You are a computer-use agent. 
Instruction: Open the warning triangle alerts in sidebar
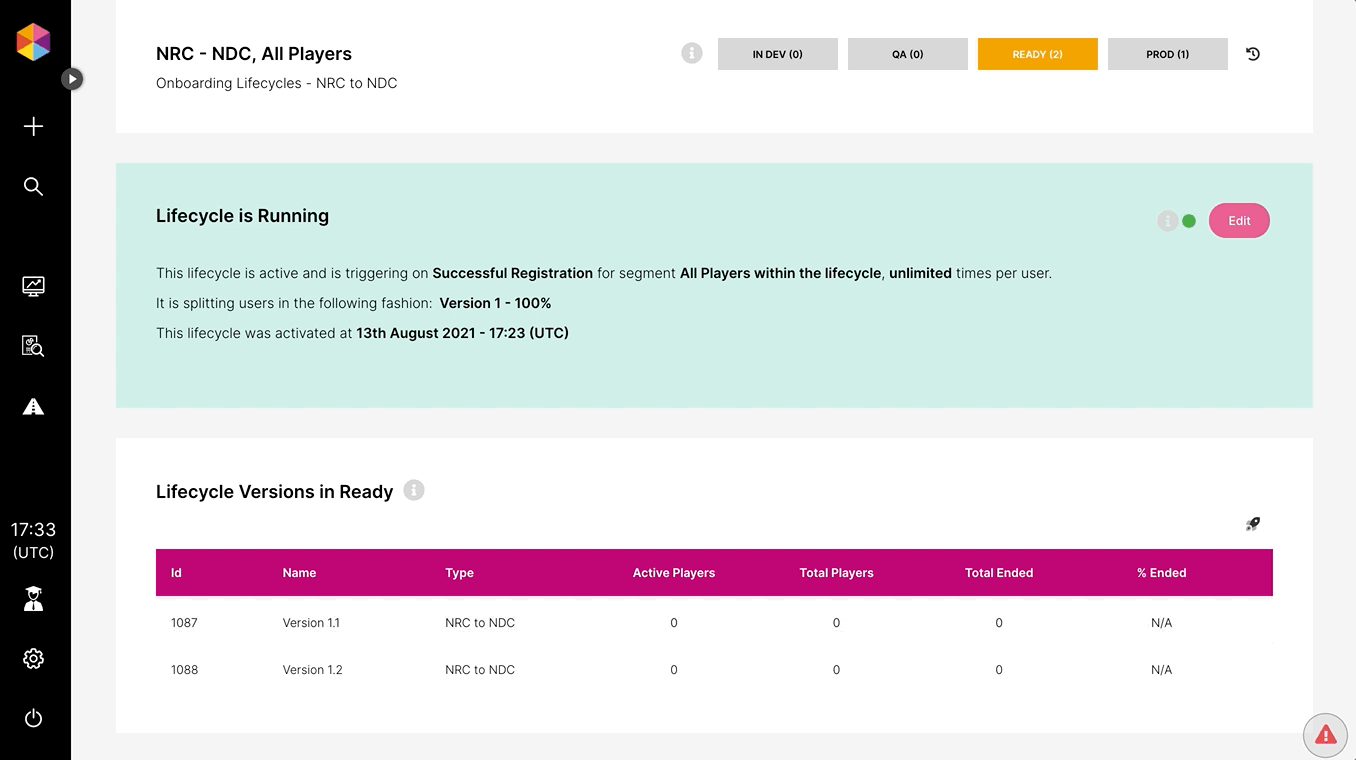point(33,406)
